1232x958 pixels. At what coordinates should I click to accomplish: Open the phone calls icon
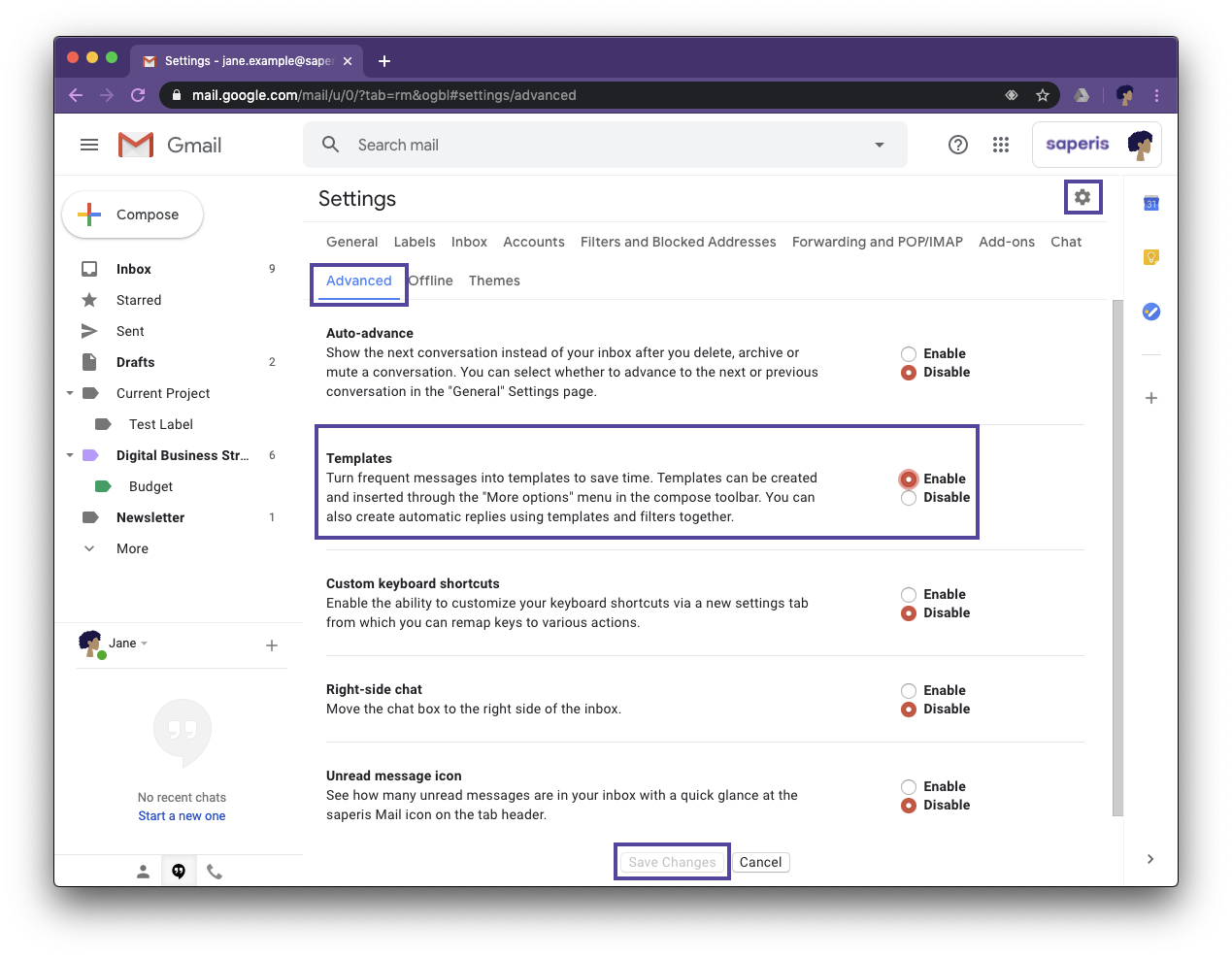(x=215, y=872)
